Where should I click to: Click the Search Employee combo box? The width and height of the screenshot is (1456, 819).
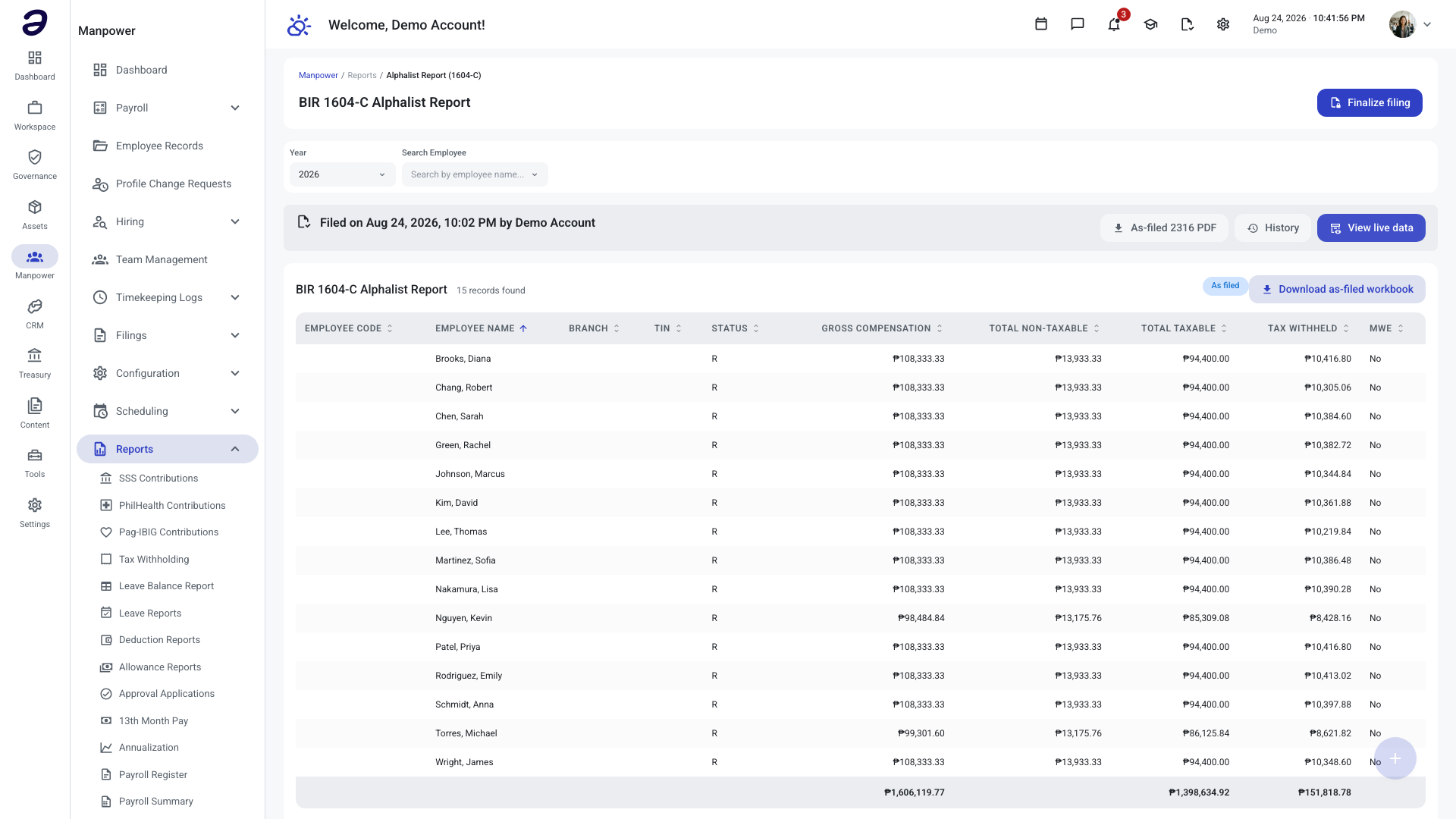(475, 174)
